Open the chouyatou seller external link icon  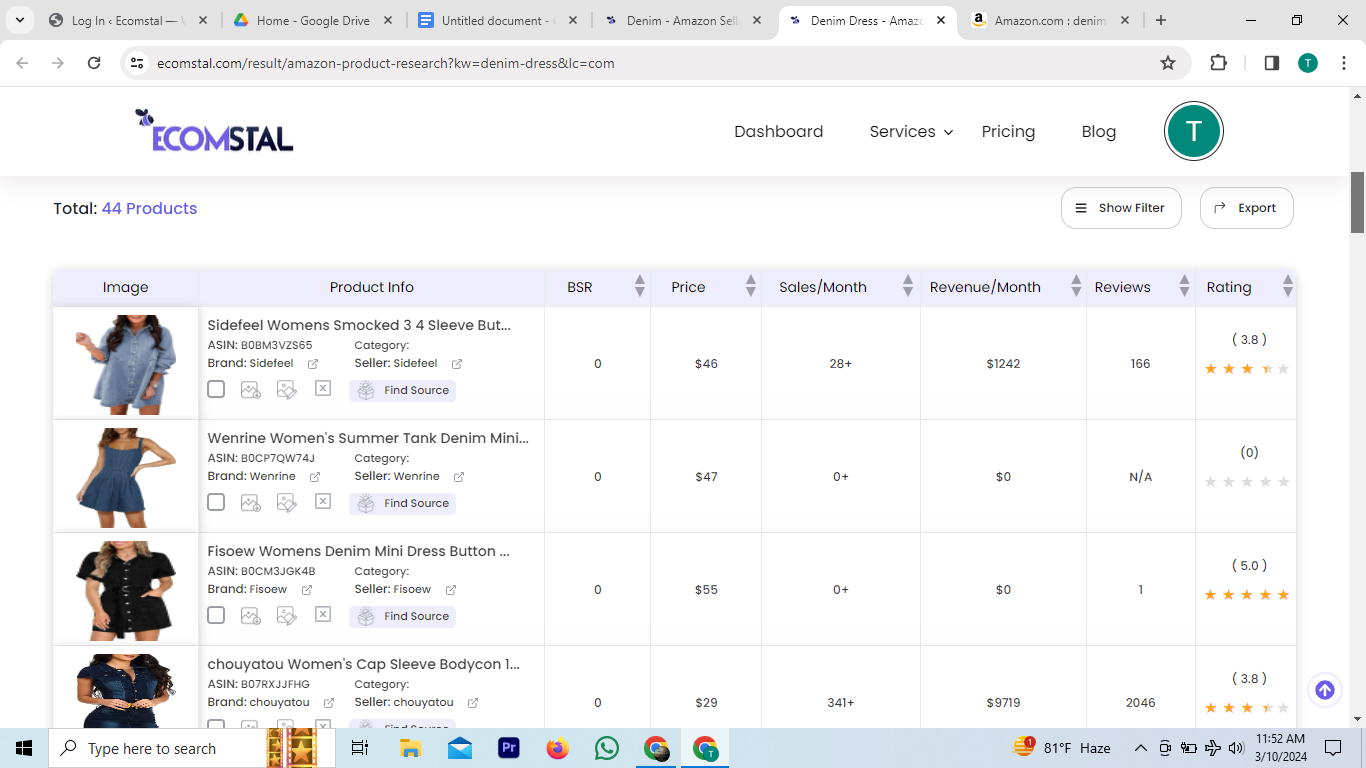click(x=473, y=703)
